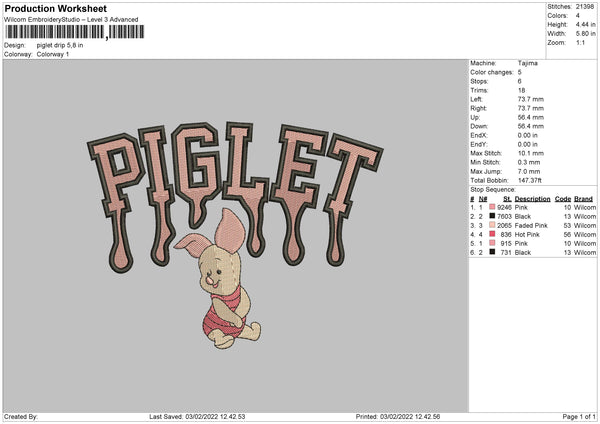This screenshot has width=600, height=424.
Task: Click the min stitch value '0.3 mm'
Action: (529, 162)
